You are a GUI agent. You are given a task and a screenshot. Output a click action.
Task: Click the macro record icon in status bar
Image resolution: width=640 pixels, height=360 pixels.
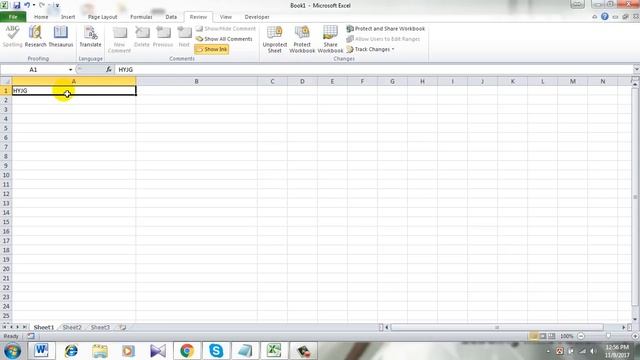pos(31,336)
